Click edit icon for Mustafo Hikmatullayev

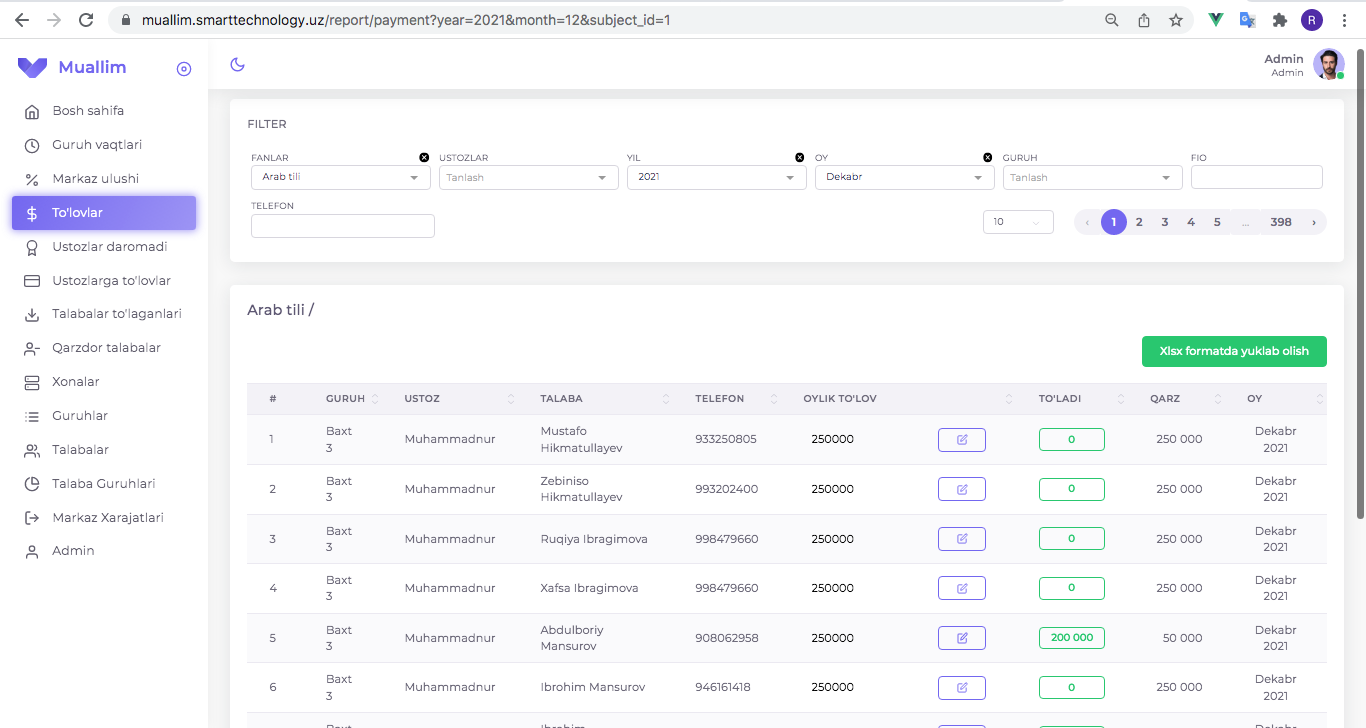coord(961,440)
